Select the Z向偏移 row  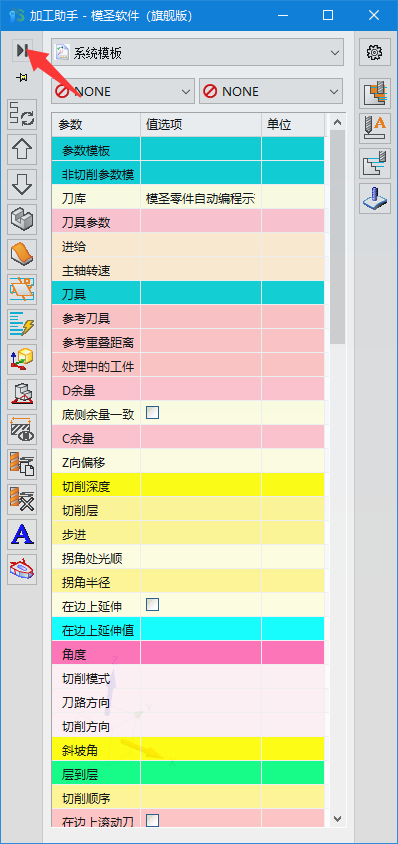click(x=188, y=461)
